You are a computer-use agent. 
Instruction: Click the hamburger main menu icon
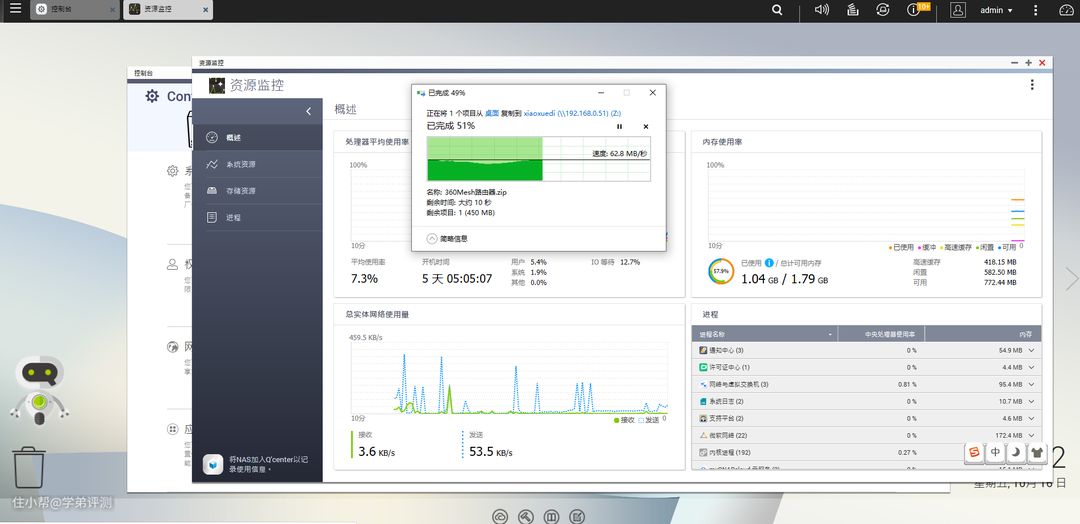pos(11,10)
